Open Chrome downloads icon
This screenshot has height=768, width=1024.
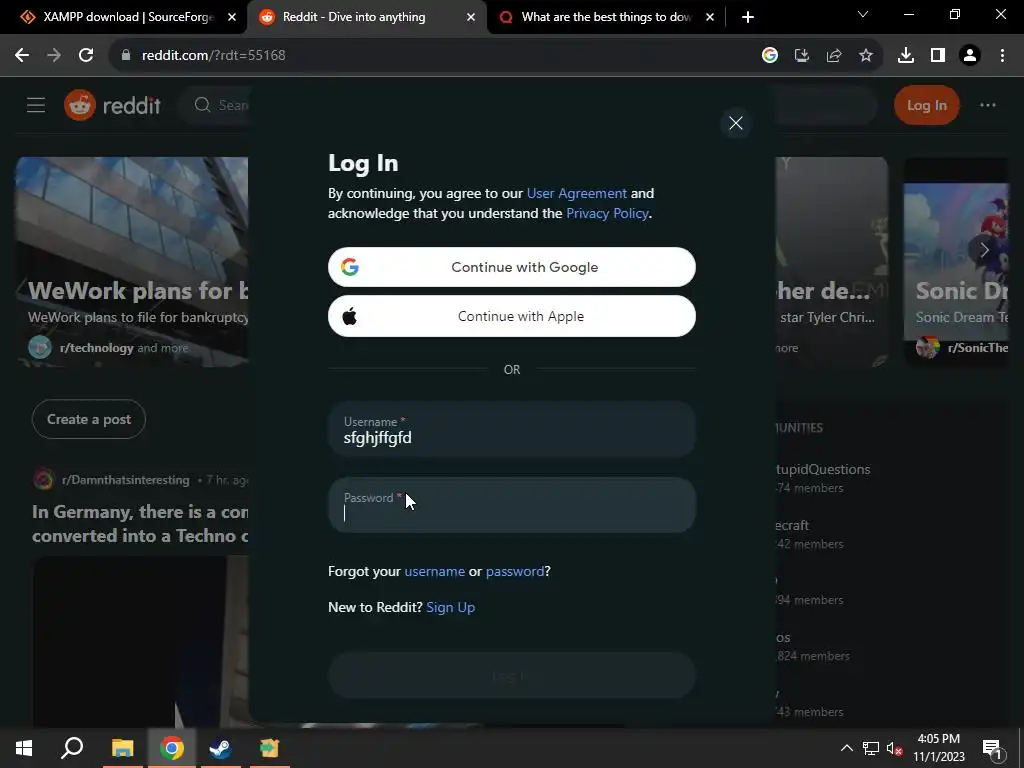pyautogui.click(x=906, y=56)
